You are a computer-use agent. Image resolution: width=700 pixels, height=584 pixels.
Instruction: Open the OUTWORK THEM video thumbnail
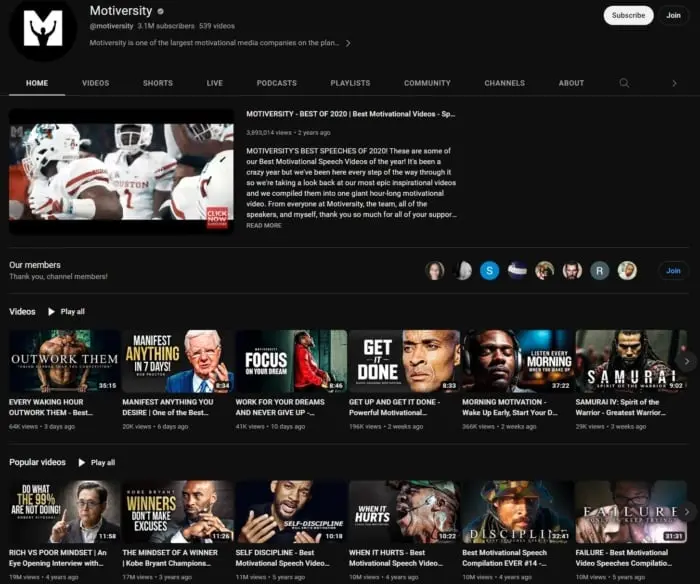click(x=65, y=361)
